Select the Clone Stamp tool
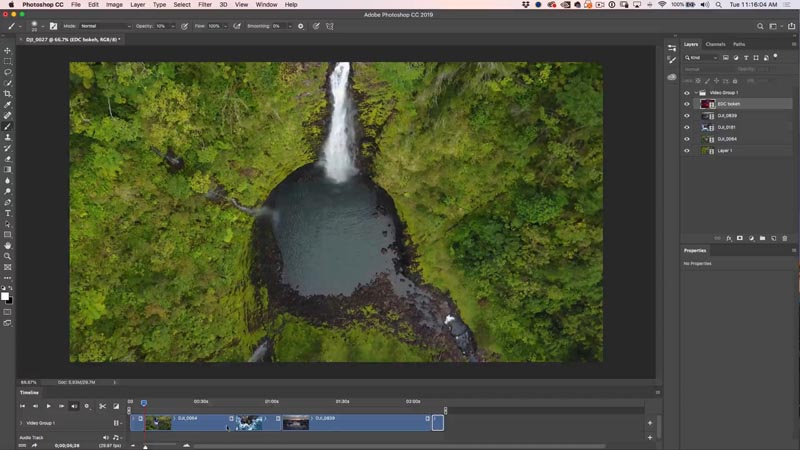 click(8, 137)
